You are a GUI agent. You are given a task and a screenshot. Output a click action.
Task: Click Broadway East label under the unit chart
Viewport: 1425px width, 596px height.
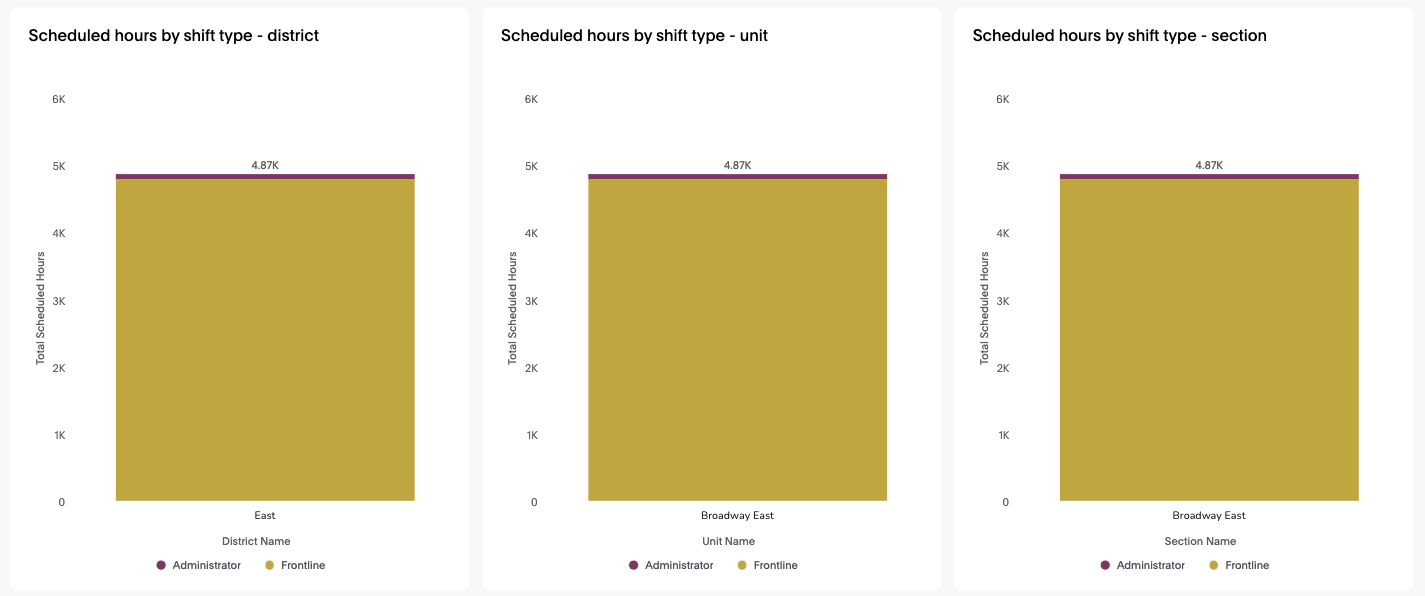[737, 516]
